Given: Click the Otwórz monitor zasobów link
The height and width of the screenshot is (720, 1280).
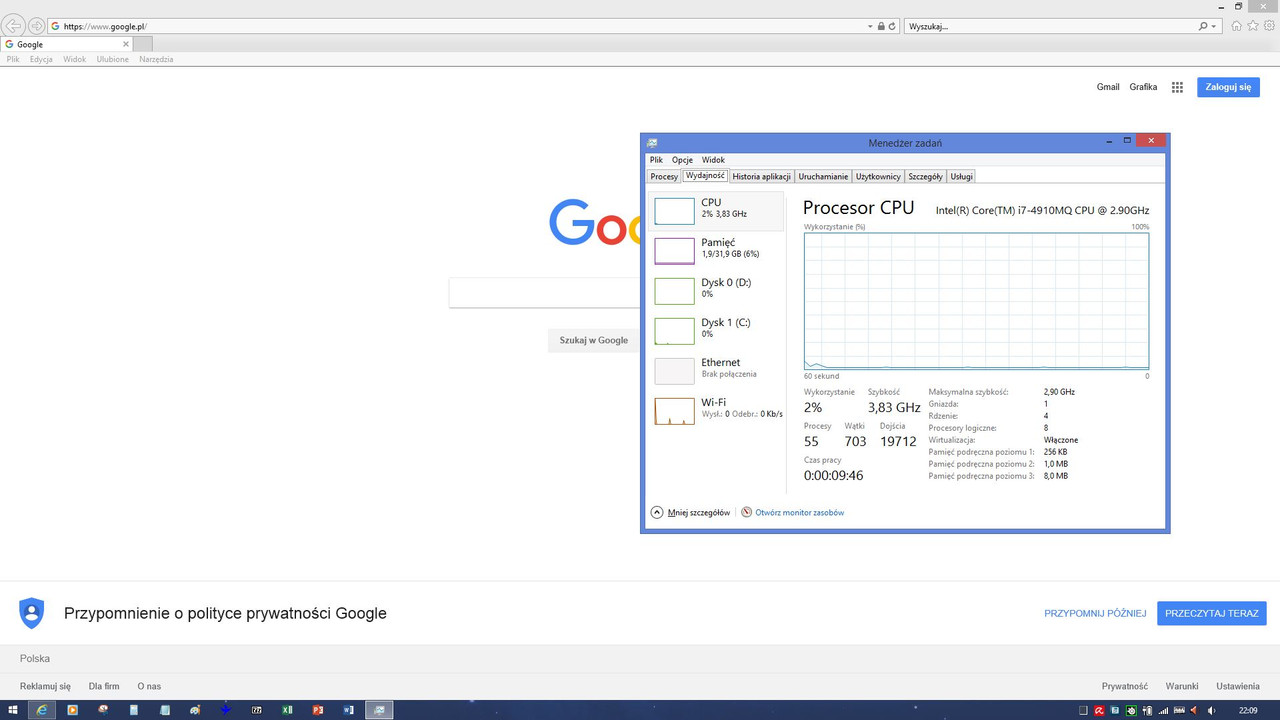Looking at the screenshot, I should coord(800,512).
